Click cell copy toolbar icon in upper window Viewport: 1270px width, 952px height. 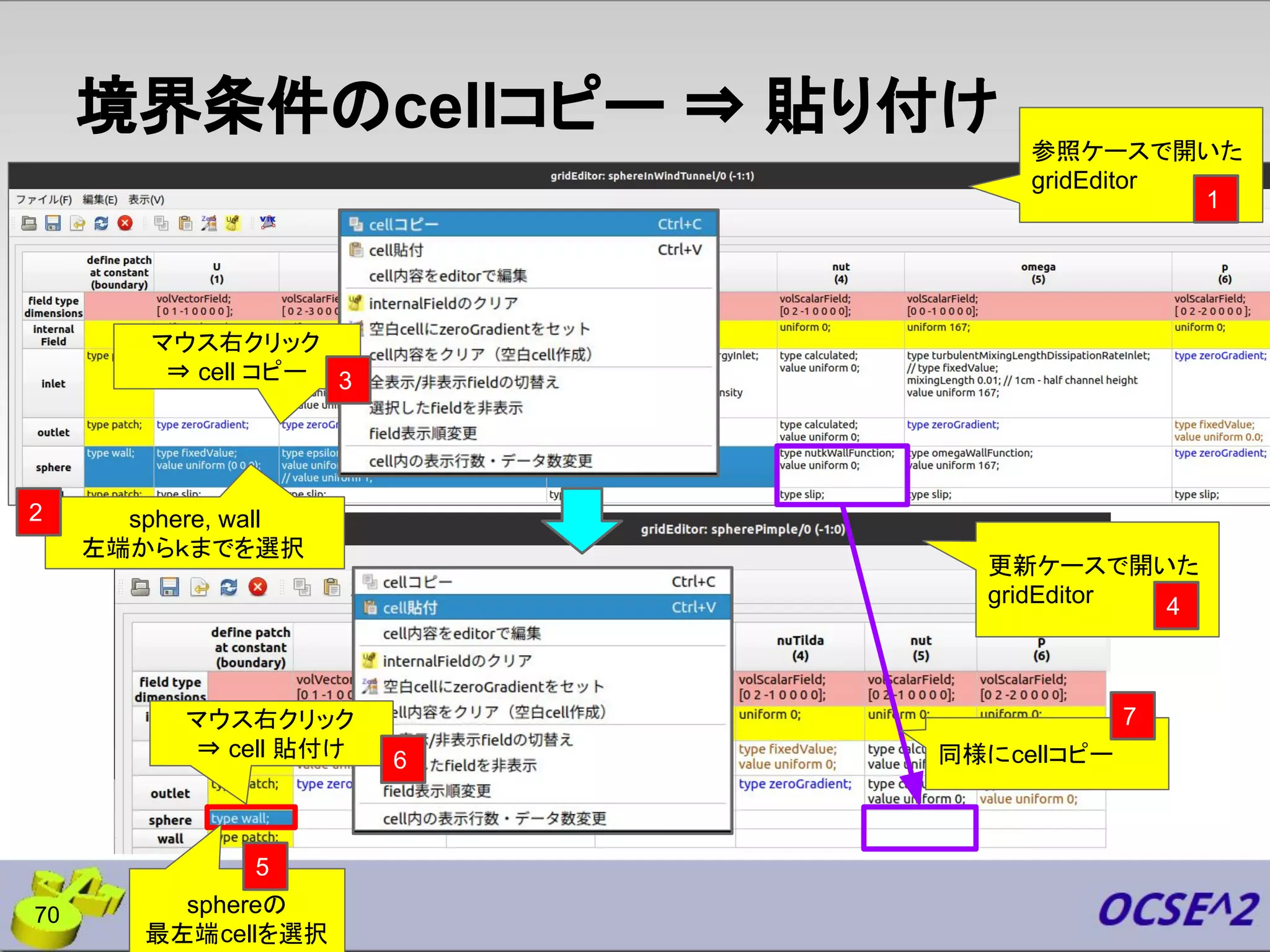click(x=161, y=223)
